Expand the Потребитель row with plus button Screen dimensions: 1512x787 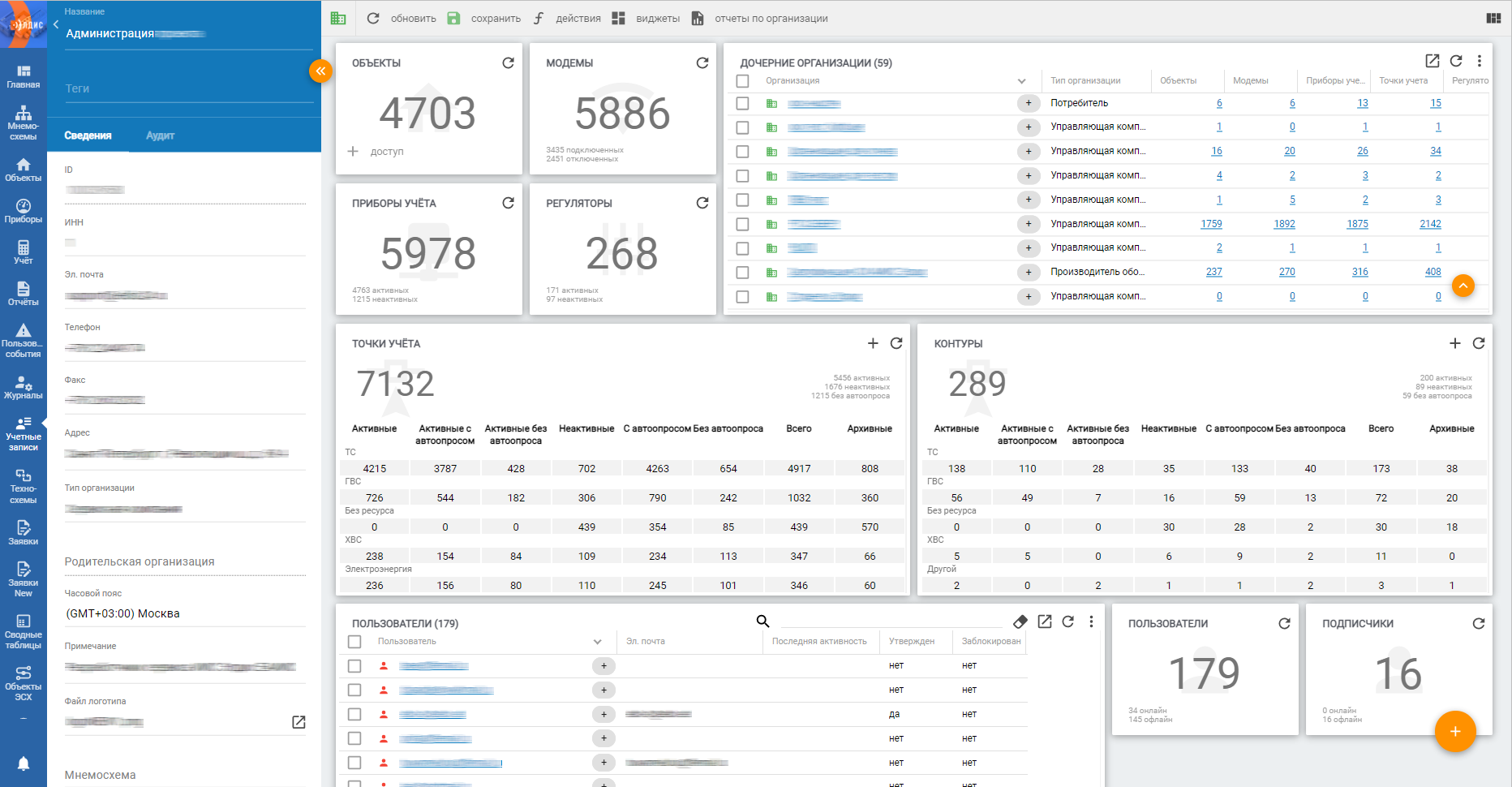tap(1029, 103)
